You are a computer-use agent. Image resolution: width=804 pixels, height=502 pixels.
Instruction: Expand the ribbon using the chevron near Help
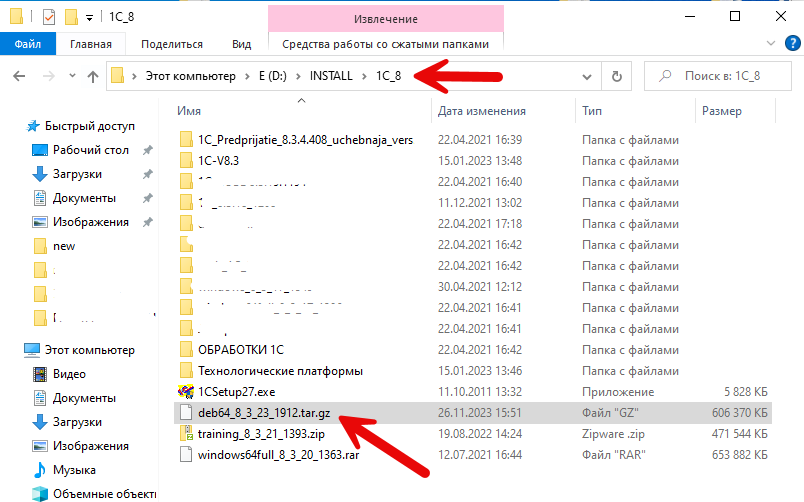tap(769, 44)
